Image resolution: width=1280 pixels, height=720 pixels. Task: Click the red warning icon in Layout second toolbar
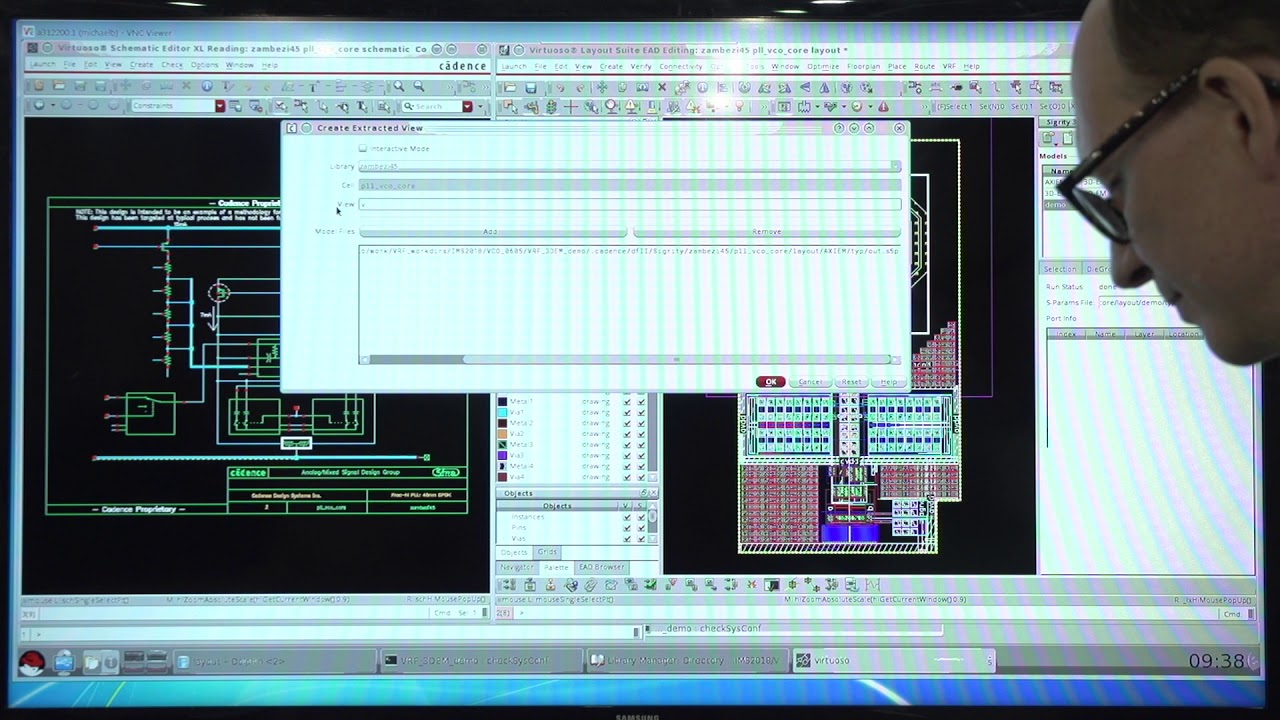point(883,107)
